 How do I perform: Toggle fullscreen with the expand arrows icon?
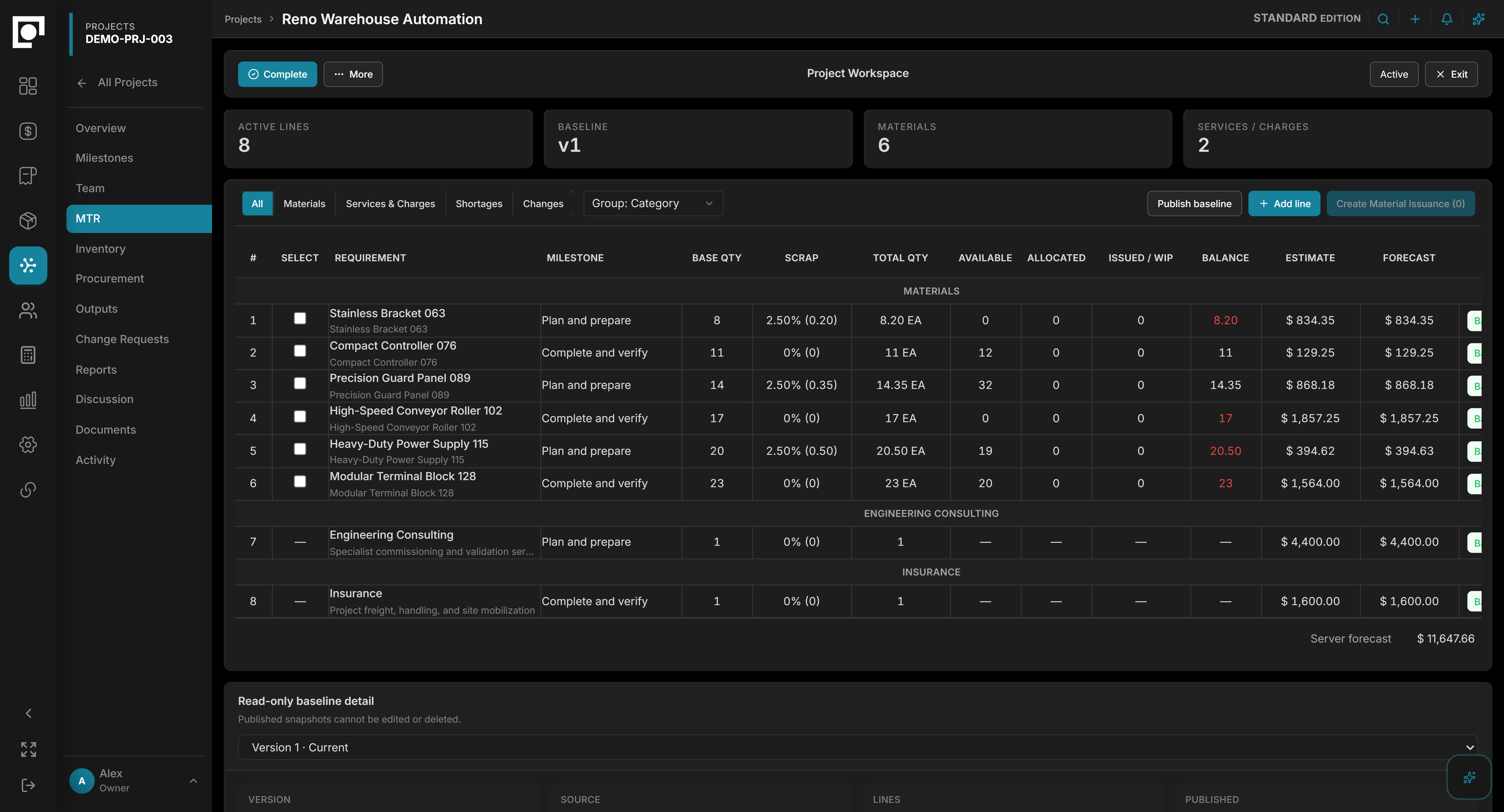pyautogui.click(x=28, y=749)
